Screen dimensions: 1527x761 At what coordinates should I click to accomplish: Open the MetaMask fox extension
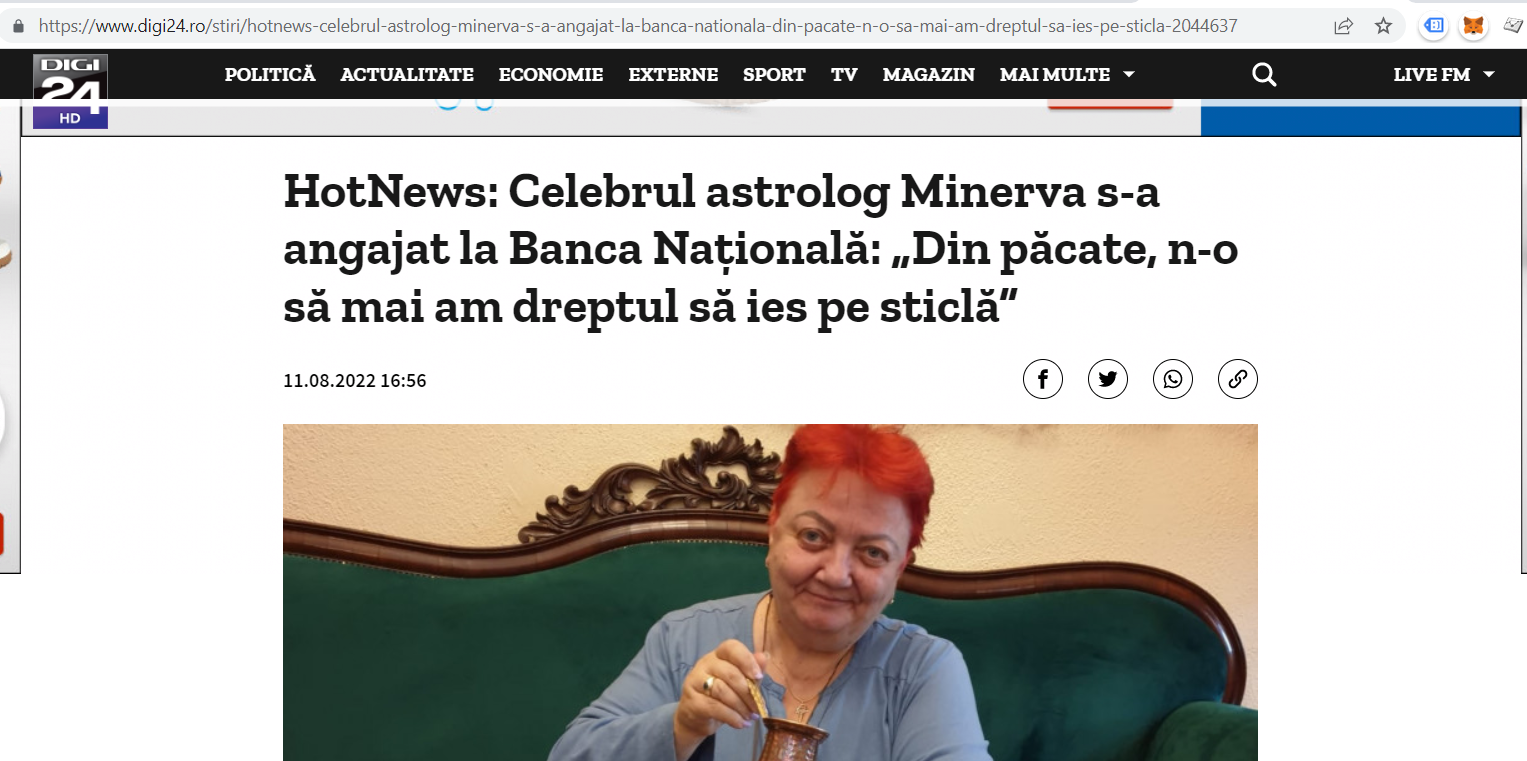[1473, 26]
